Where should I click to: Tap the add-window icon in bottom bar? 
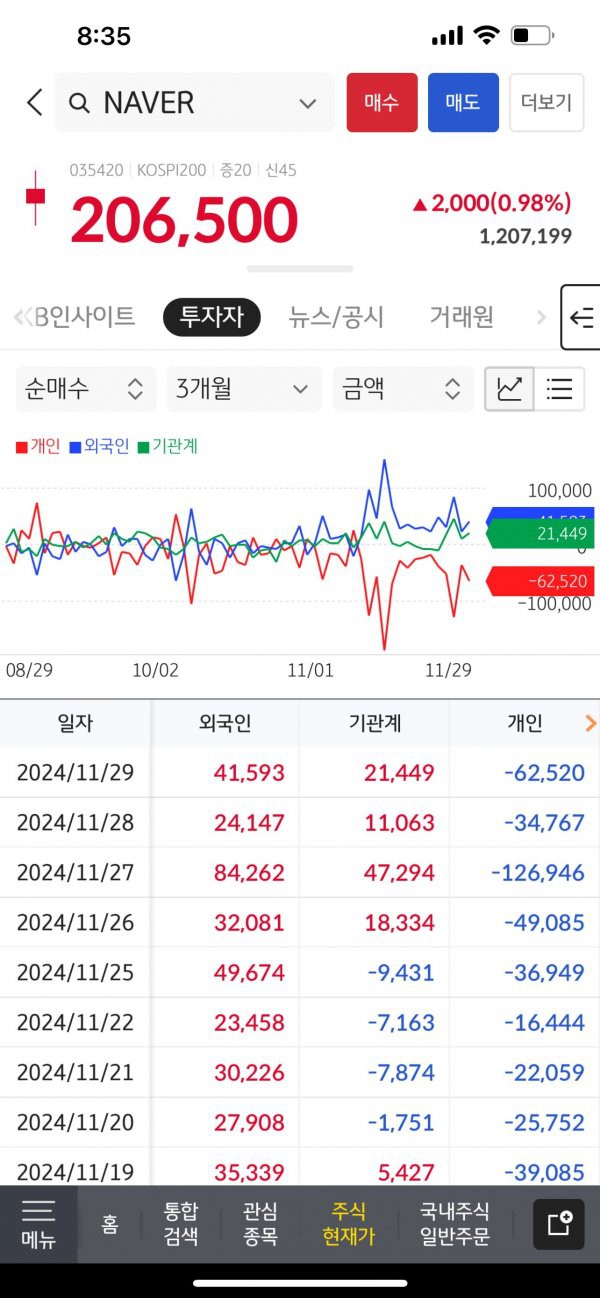coord(559,1224)
